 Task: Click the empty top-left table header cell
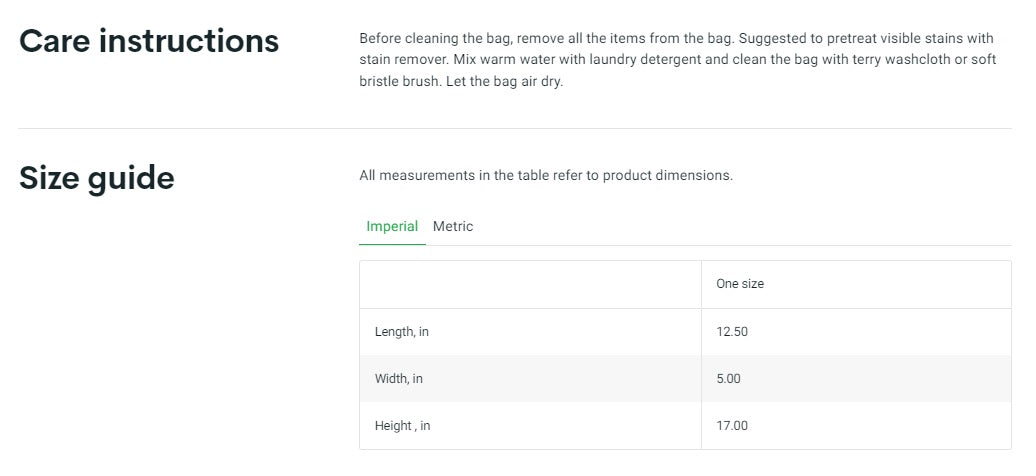pyautogui.click(x=530, y=284)
